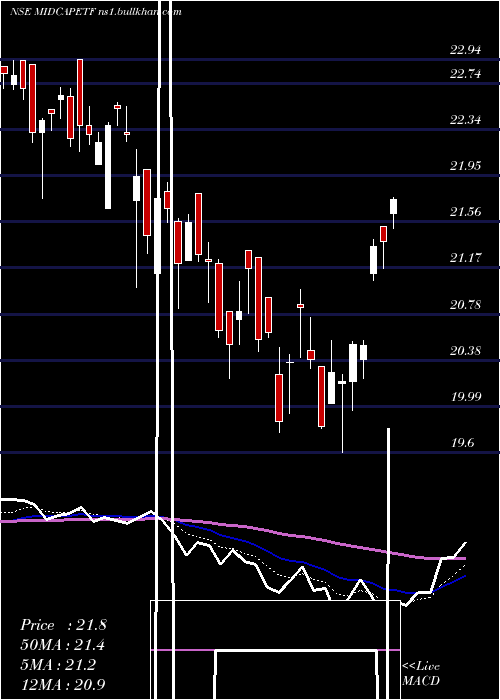Click the NSE MIDCAPETF chart title
The width and height of the screenshot is (500, 700).
[x=95, y=12]
